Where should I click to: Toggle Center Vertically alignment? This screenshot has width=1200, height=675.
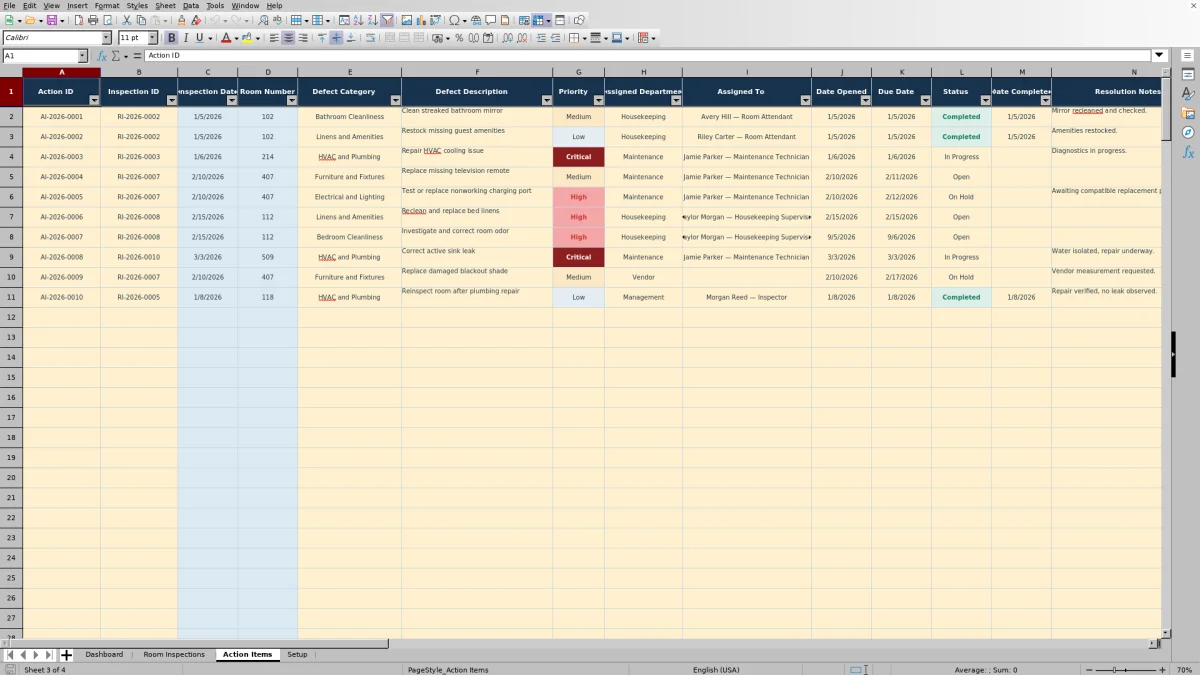tap(336, 38)
